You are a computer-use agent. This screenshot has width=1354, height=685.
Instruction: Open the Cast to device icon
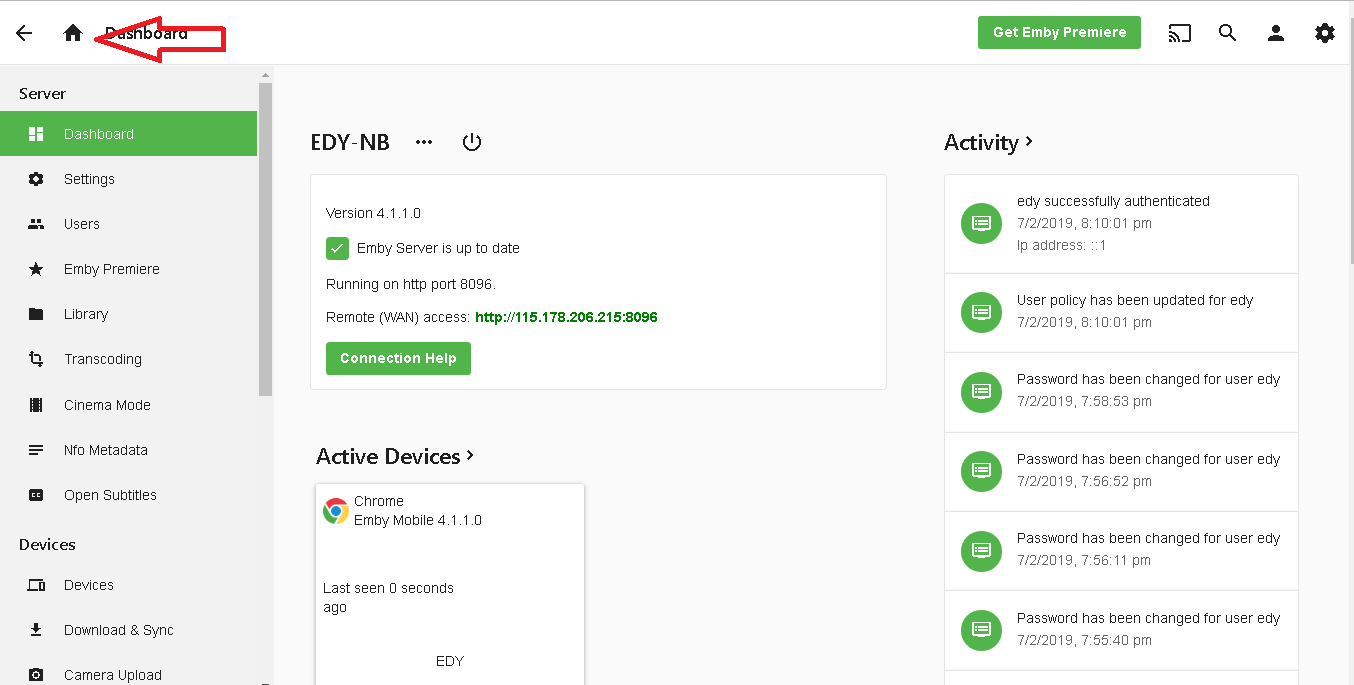[x=1180, y=33]
